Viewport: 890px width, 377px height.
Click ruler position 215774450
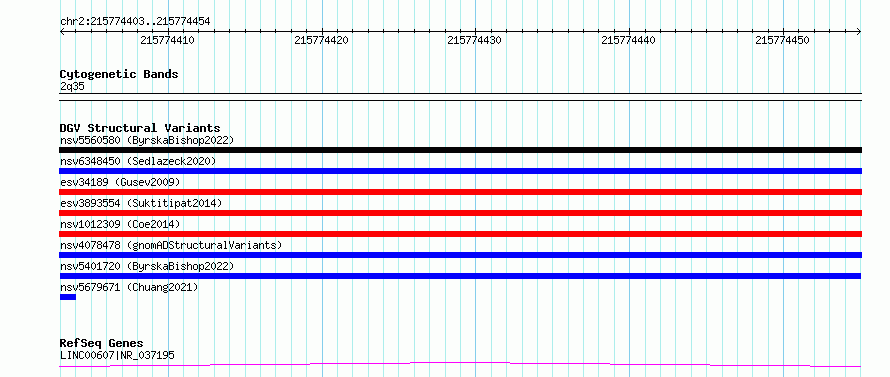(783, 40)
